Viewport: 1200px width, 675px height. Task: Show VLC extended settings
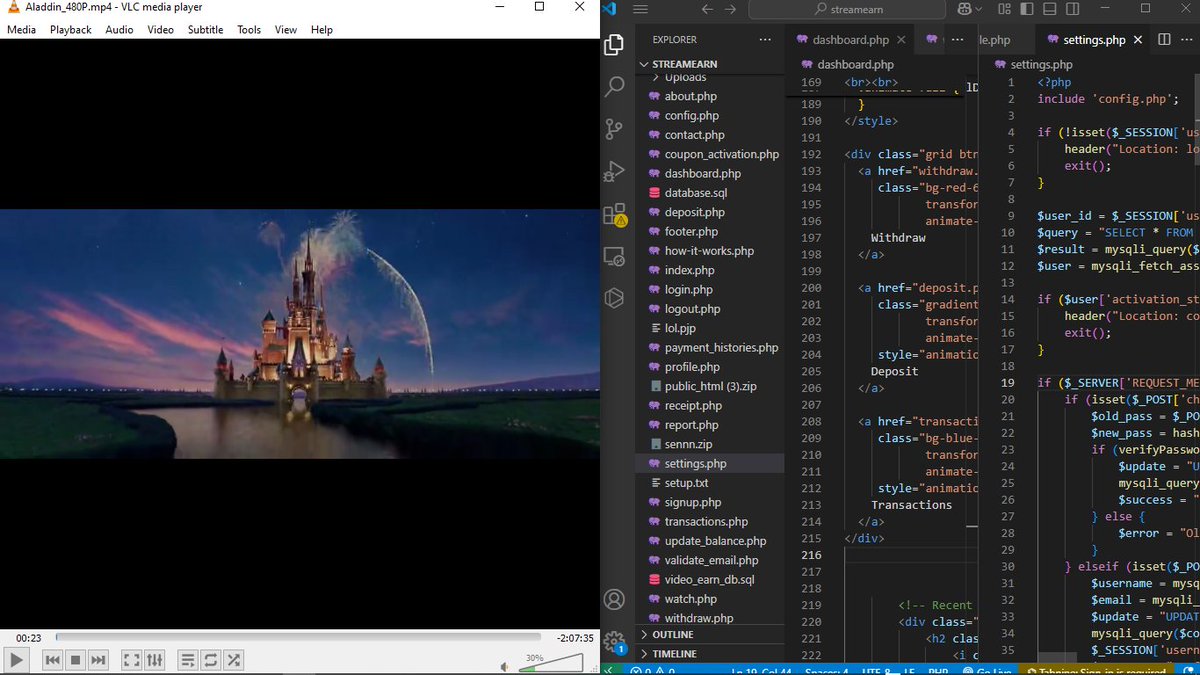tap(154, 660)
